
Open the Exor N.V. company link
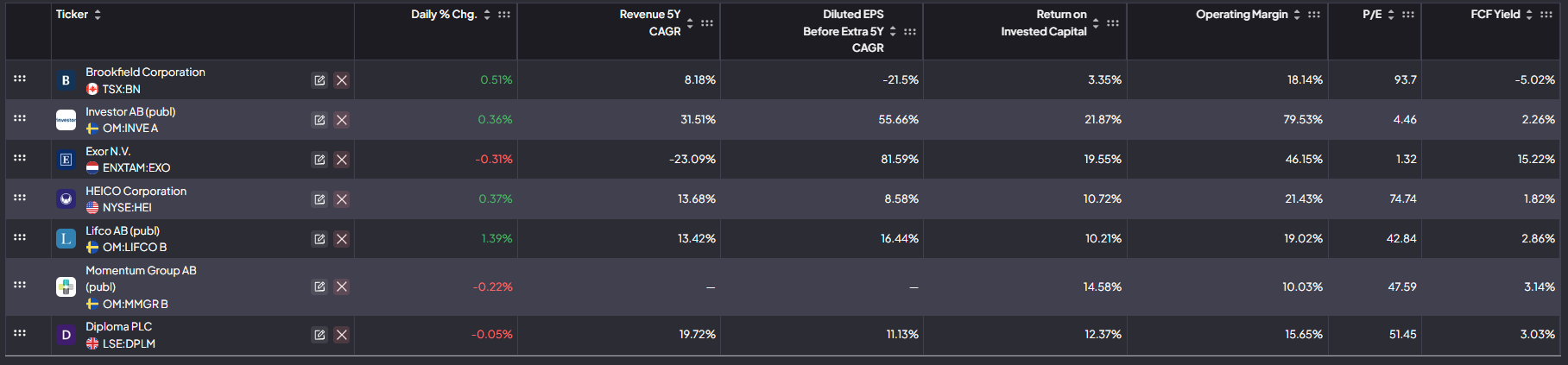point(108,152)
